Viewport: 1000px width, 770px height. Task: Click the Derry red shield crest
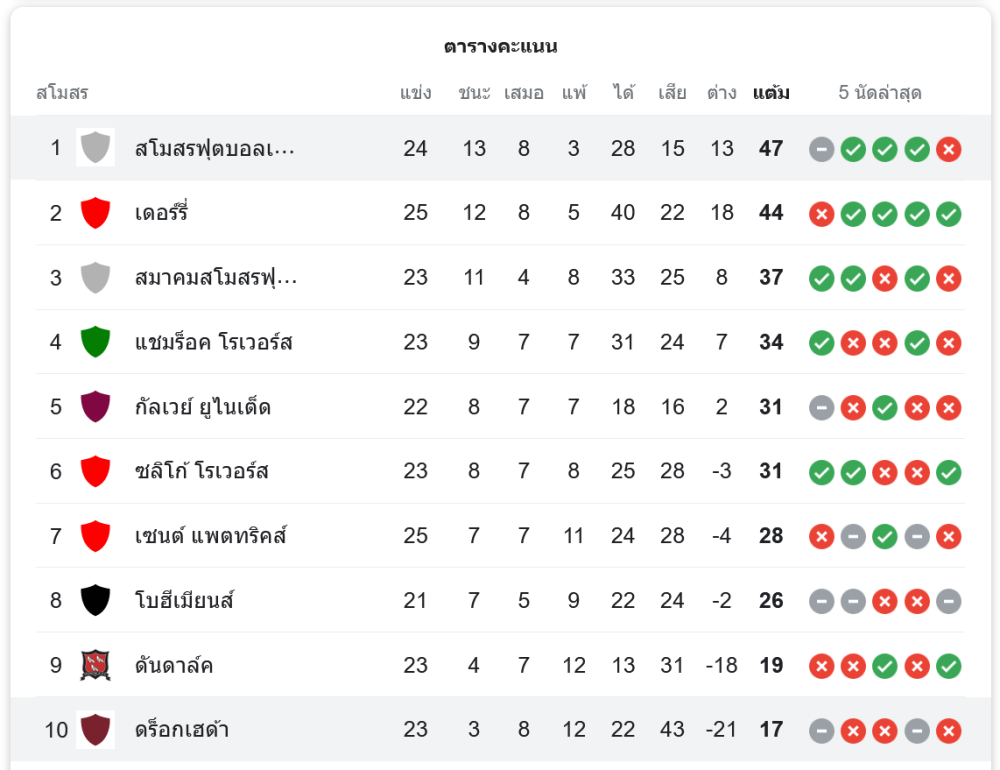pos(95,213)
